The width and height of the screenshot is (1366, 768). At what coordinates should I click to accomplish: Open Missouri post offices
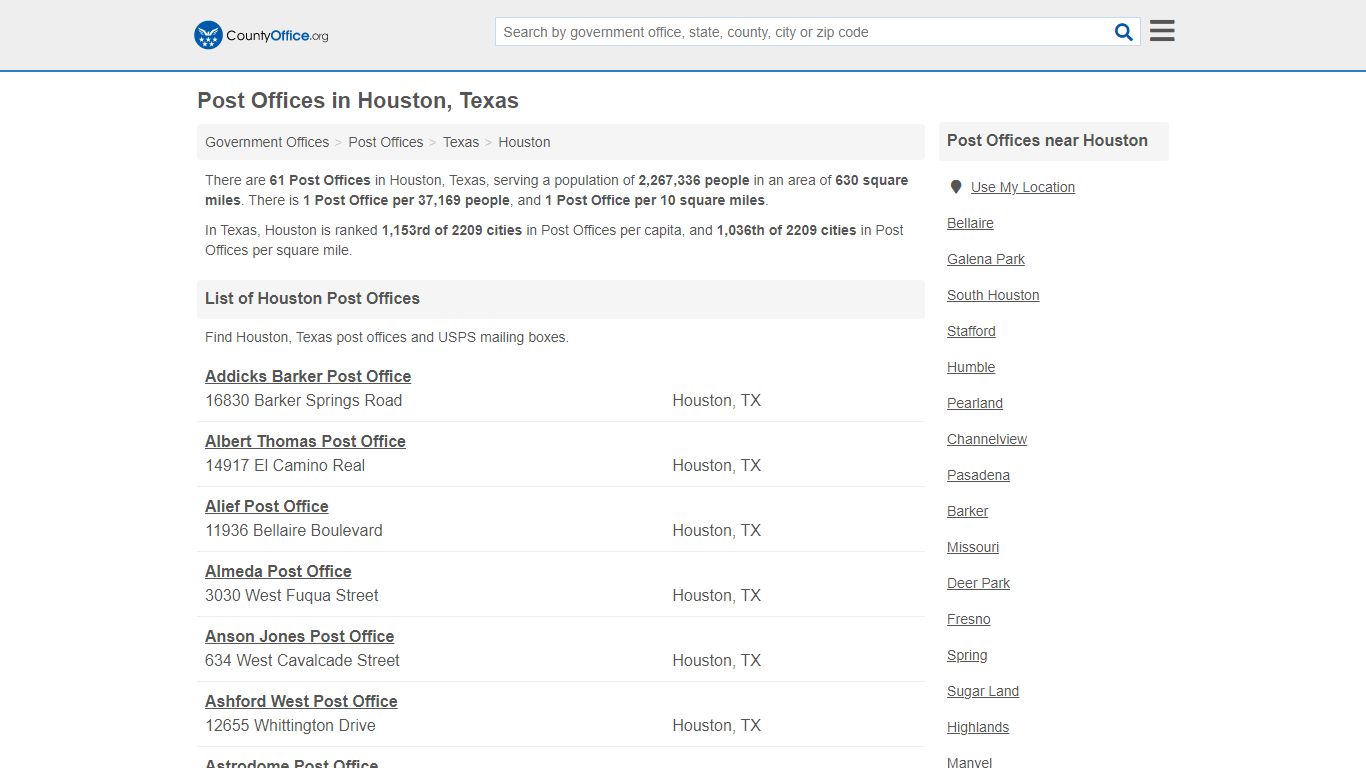973,547
